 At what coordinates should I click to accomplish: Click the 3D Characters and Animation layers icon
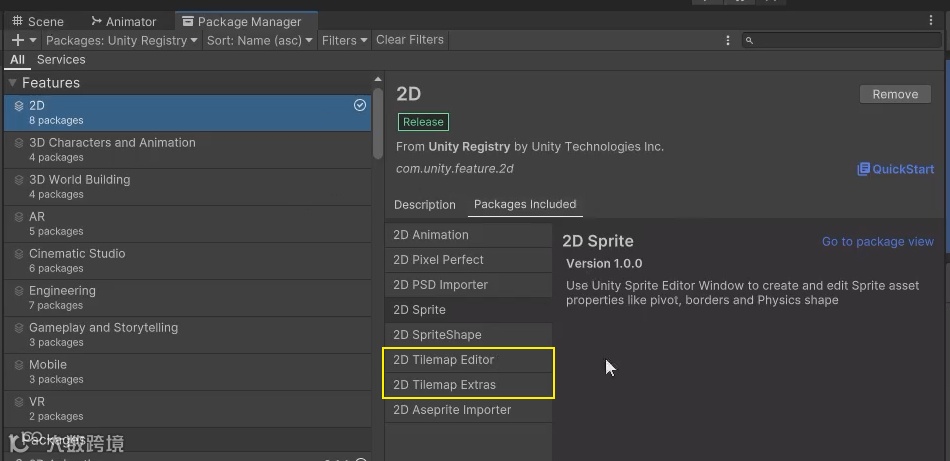(x=19, y=143)
